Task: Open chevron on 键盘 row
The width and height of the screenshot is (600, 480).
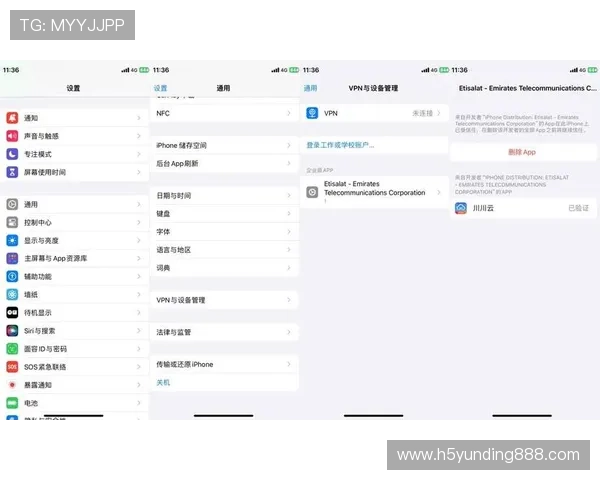Action: click(289, 214)
